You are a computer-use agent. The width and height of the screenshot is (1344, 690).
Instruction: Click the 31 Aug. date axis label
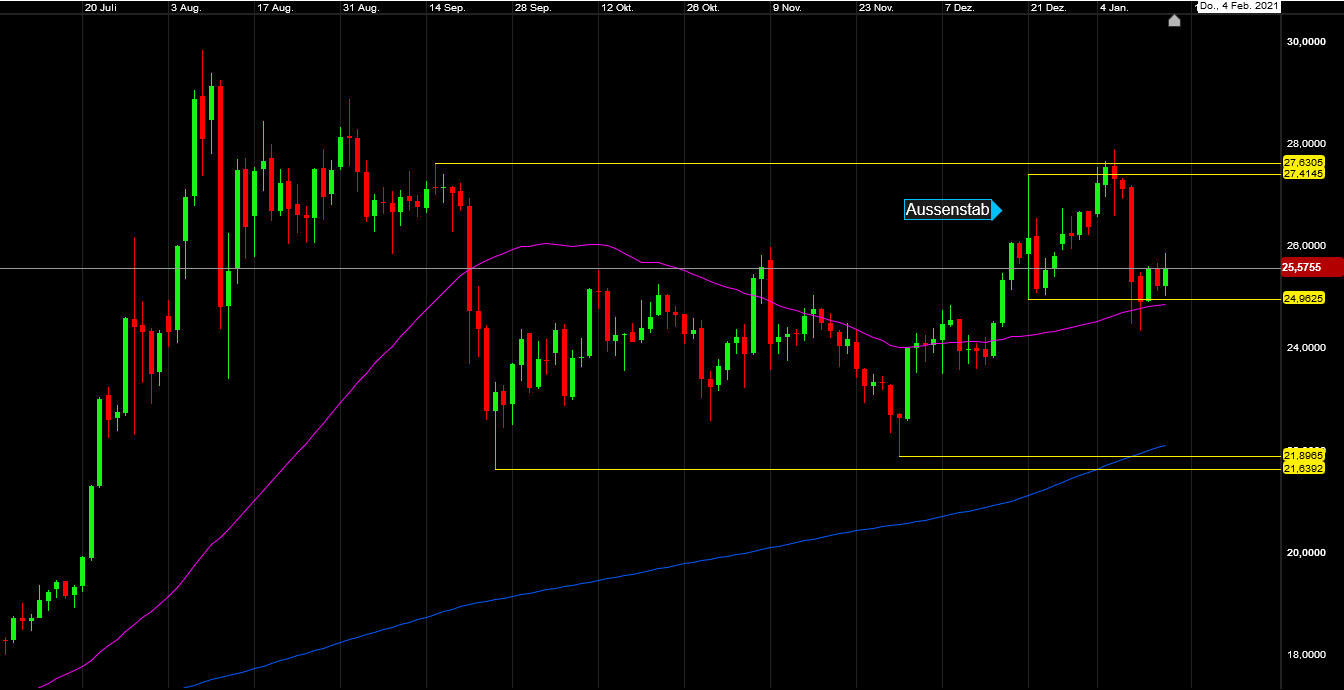pos(361,6)
